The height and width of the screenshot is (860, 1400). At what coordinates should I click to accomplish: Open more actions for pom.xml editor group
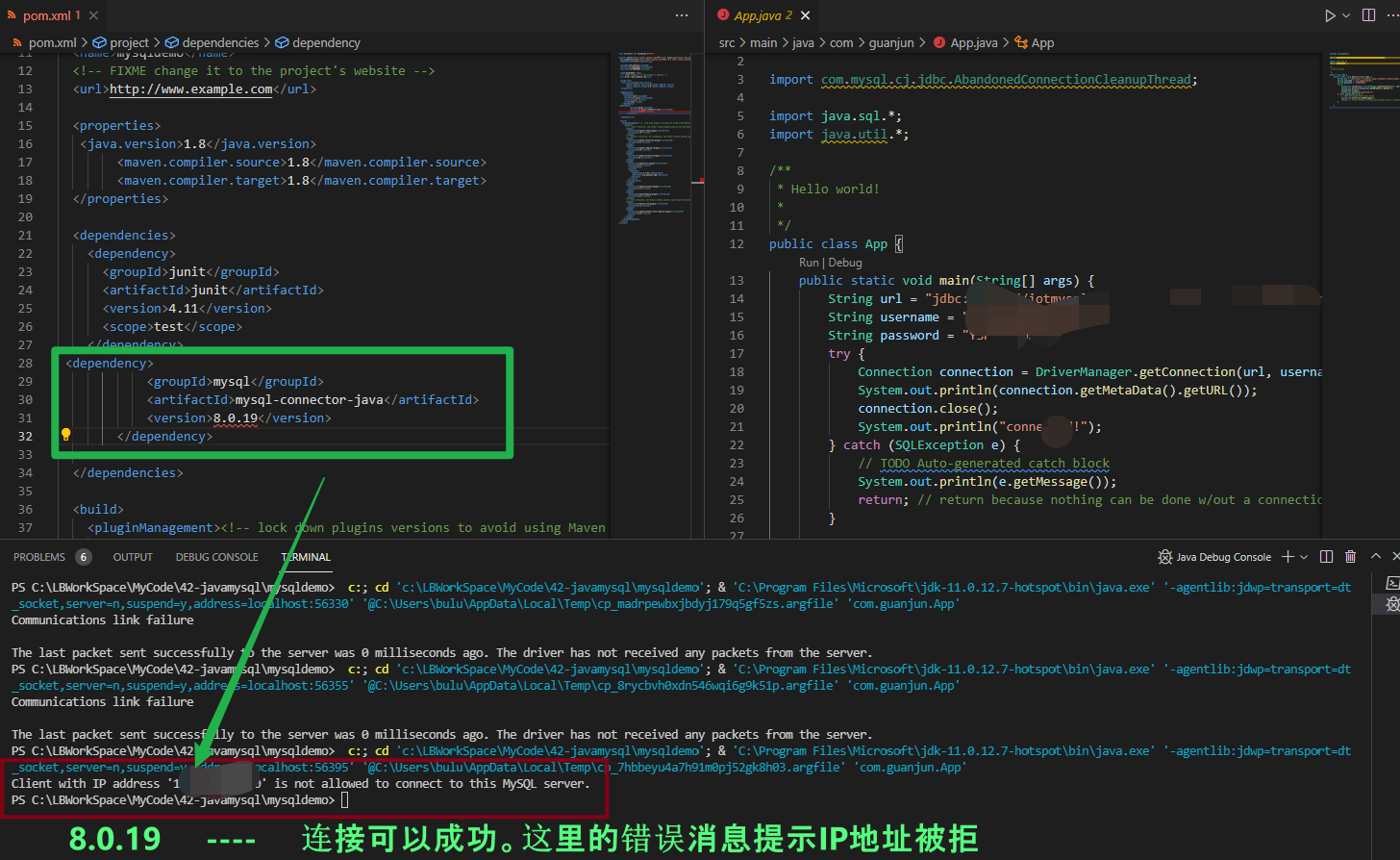coord(682,15)
